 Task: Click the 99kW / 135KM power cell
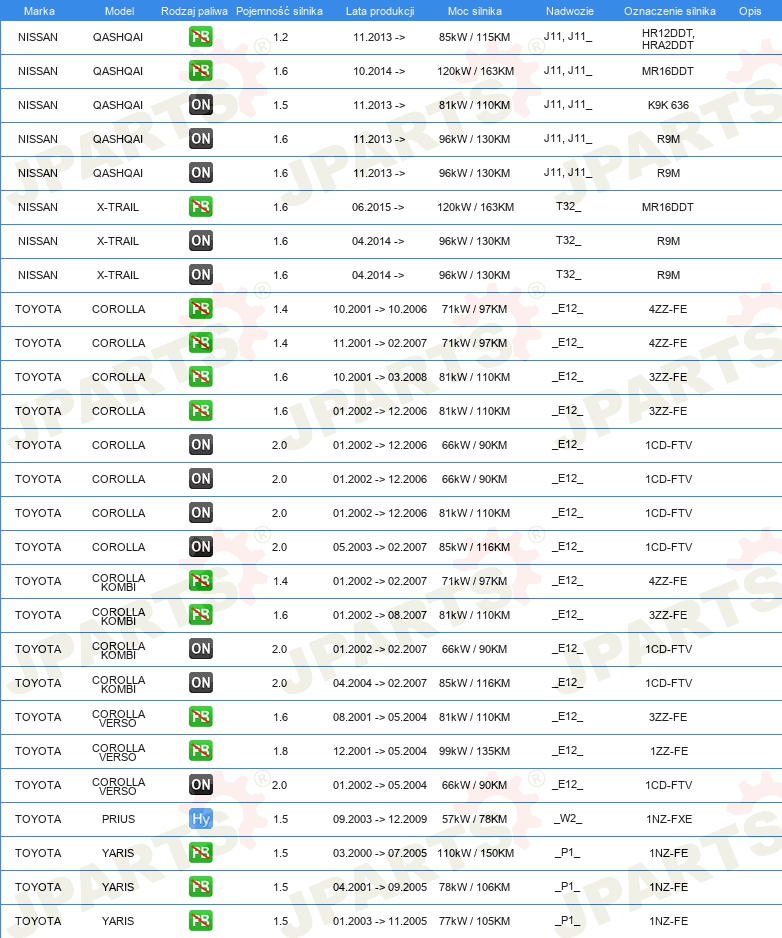pos(474,751)
